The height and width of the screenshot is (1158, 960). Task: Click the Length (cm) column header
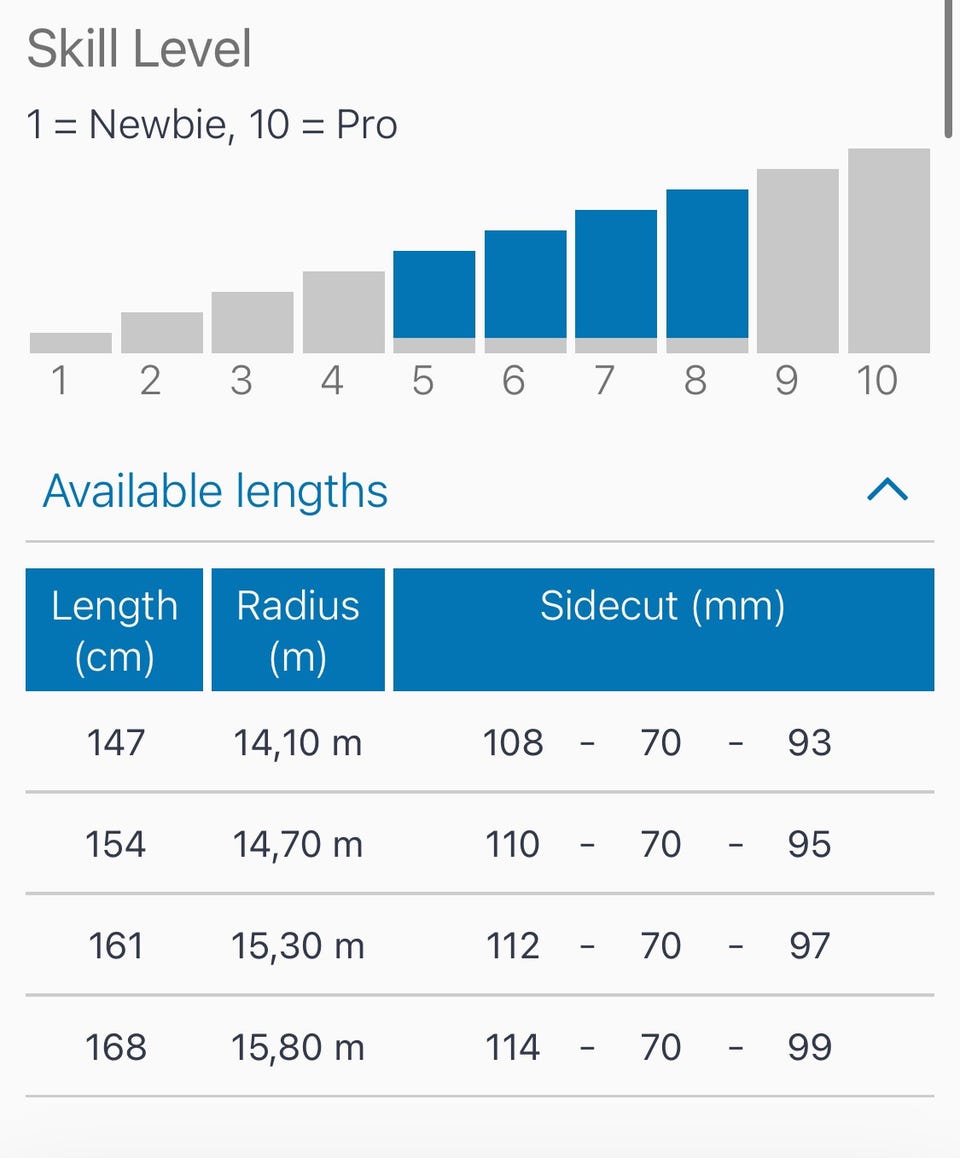click(114, 630)
